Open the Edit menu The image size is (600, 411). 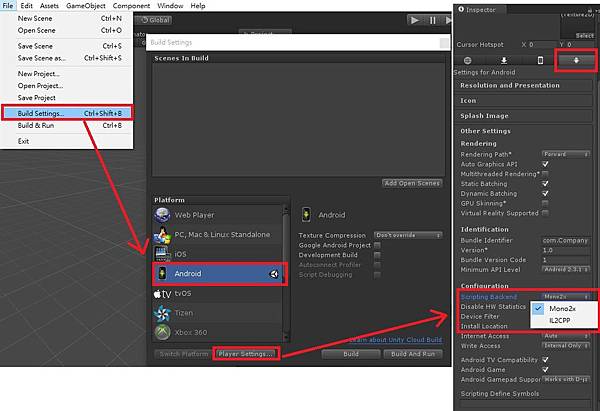pyautogui.click(x=26, y=6)
